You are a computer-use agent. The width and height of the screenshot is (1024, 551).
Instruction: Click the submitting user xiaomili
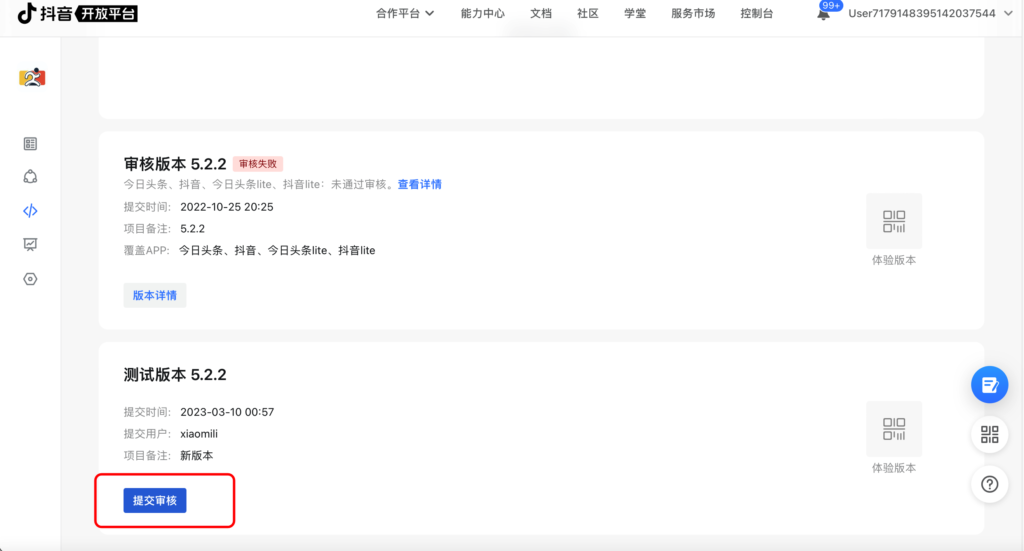(x=199, y=433)
